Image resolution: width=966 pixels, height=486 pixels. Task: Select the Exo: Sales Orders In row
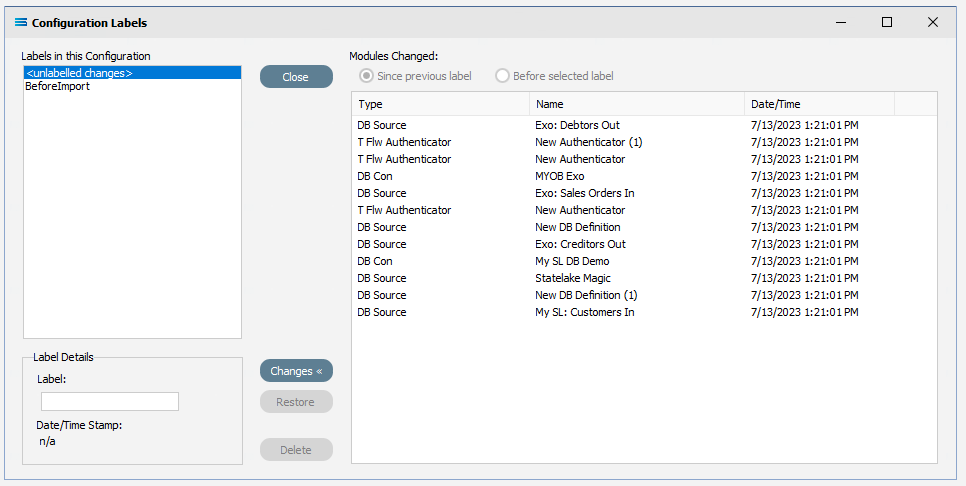(x=644, y=193)
